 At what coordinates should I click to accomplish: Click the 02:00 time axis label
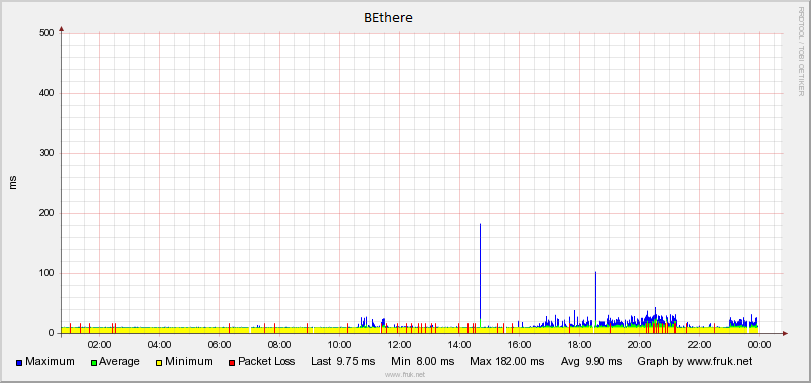99,344
